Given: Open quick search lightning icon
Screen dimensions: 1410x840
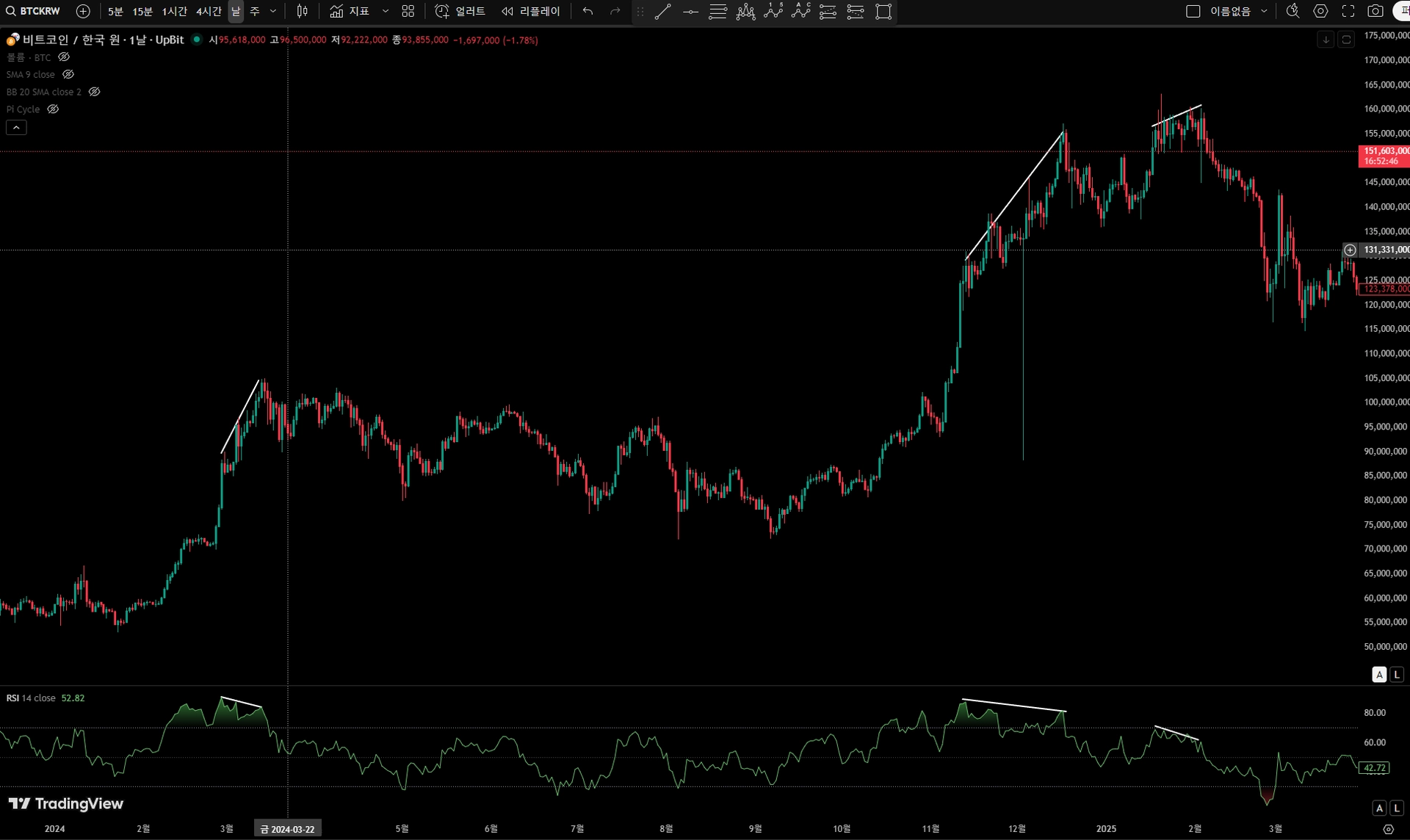Looking at the screenshot, I should coord(1292,11).
